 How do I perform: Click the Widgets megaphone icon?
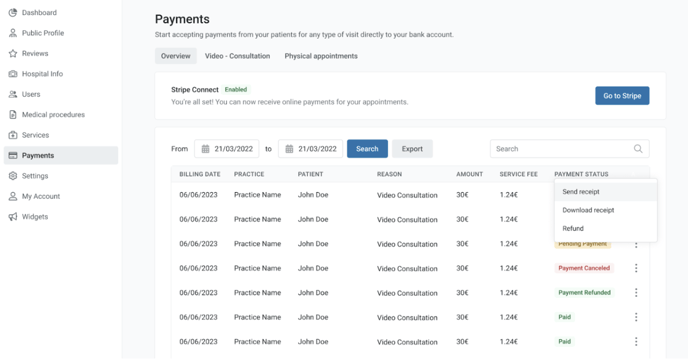point(13,217)
